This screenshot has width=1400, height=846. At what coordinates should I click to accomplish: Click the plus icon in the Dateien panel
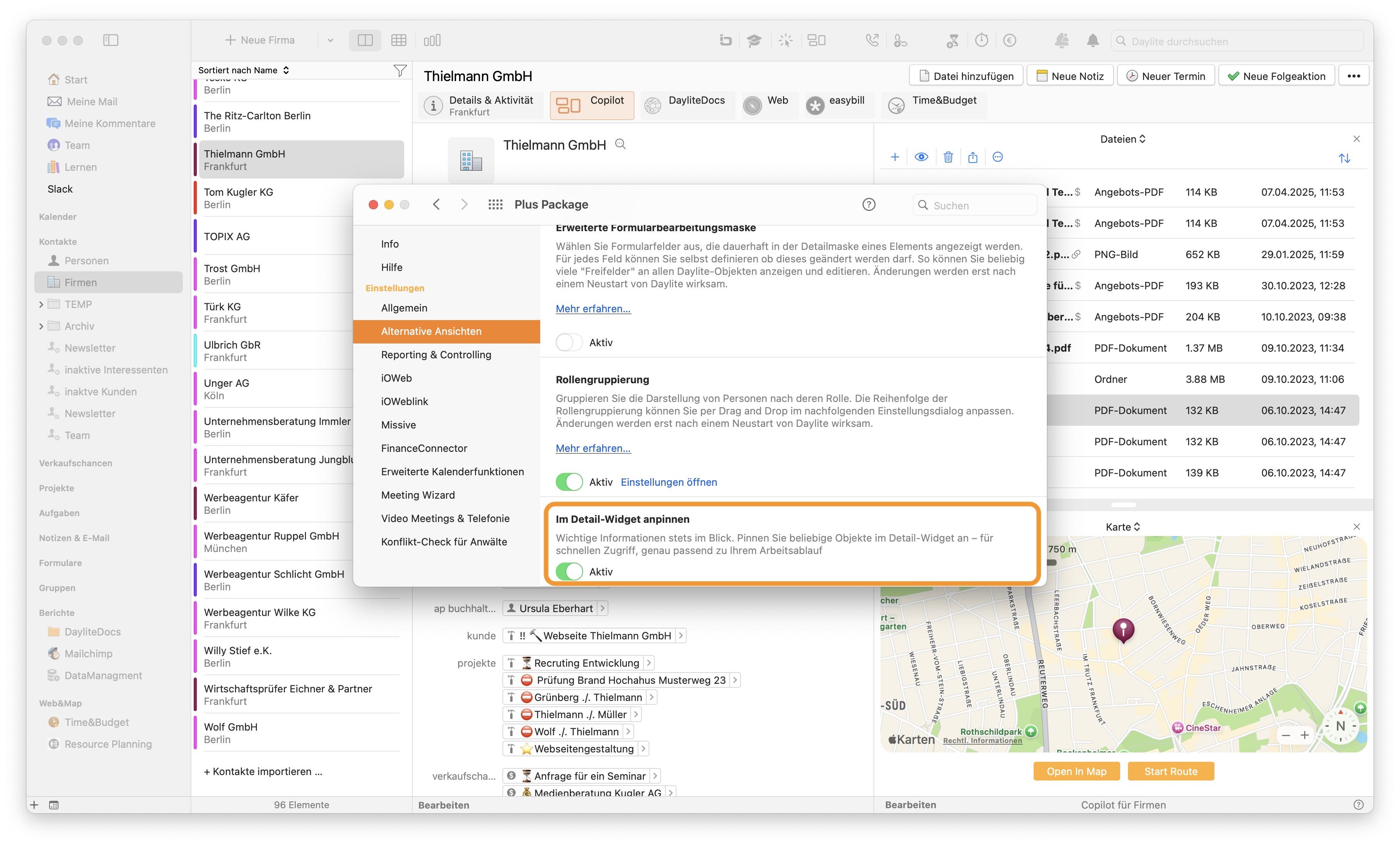(x=895, y=158)
